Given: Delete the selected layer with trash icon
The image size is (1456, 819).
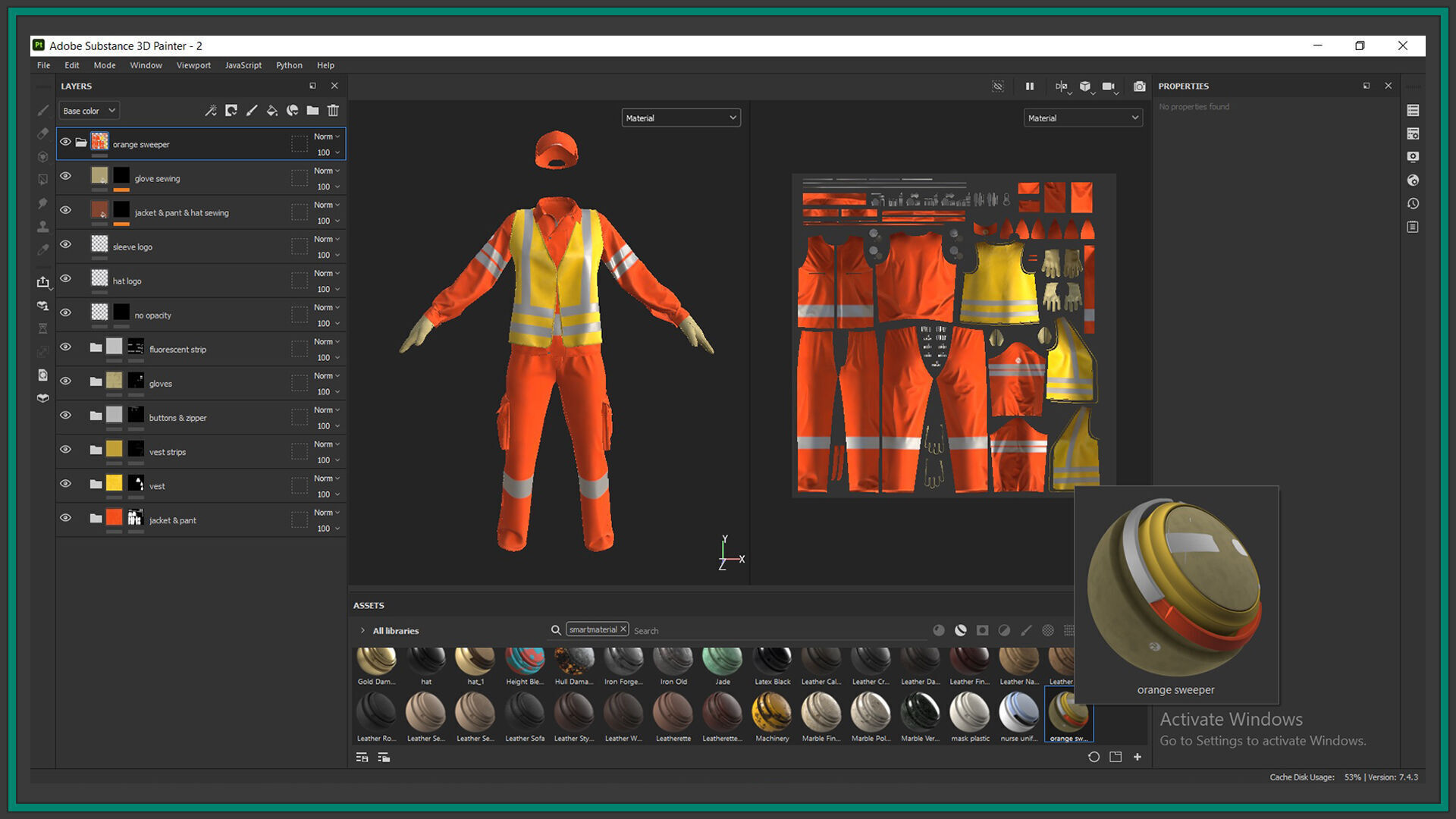Looking at the screenshot, I should [333, 111].
